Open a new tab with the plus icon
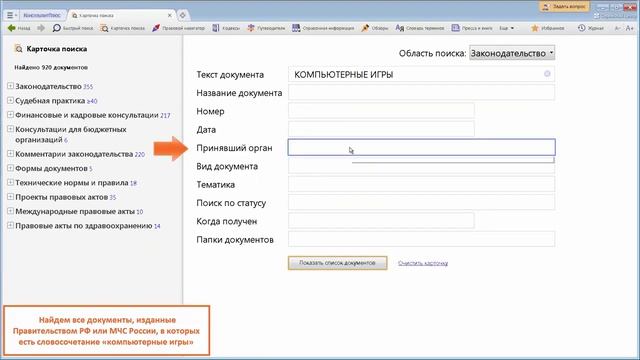The width and height of the screenshot is (640, 360). point(182,15)
